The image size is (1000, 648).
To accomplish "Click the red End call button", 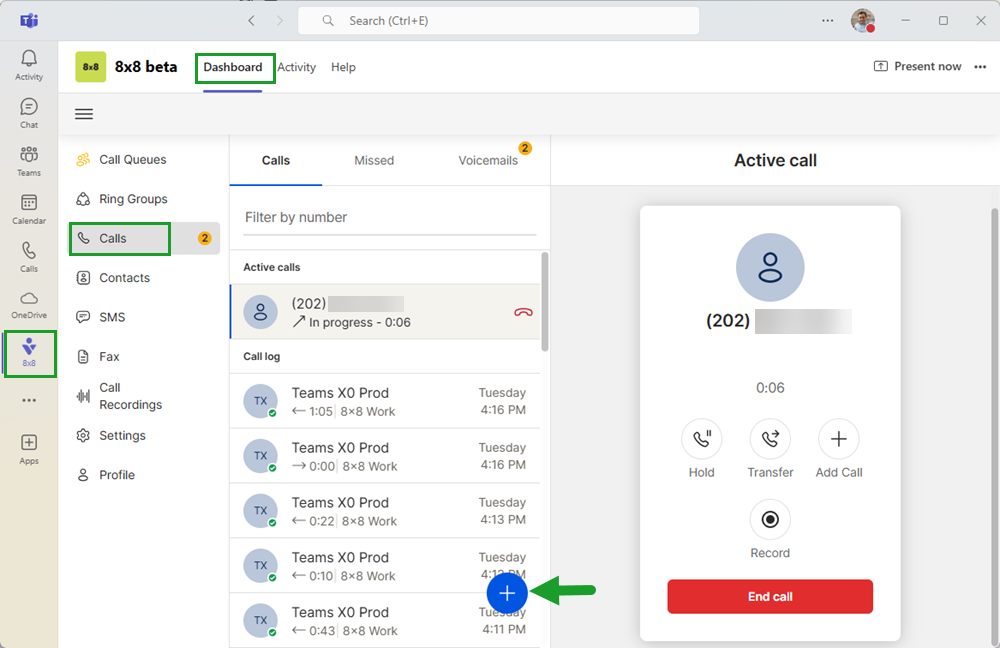I will tap(770, 597).
